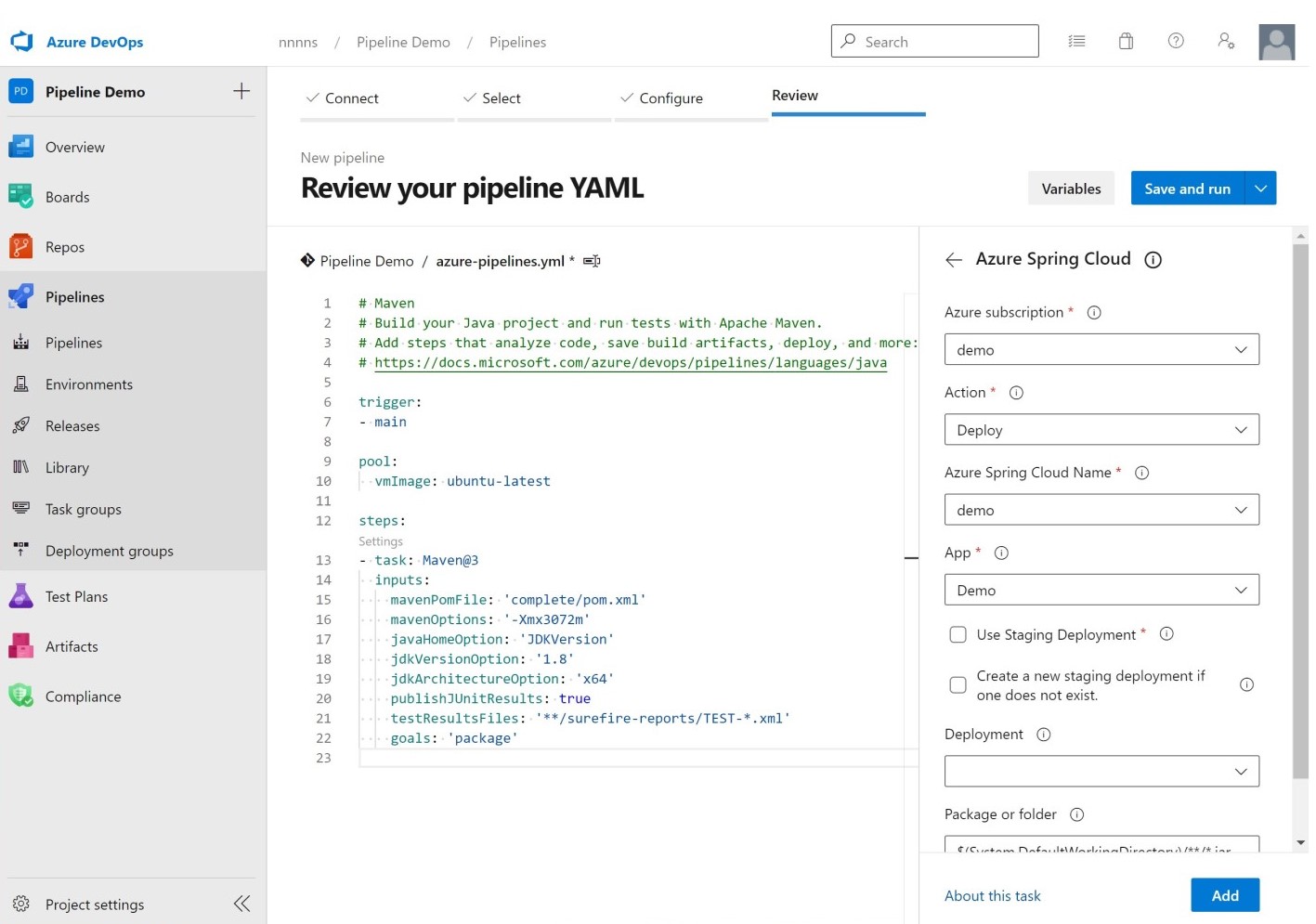Click the Settings link above Maven task

pyautogui.click(x=381, y=541)
